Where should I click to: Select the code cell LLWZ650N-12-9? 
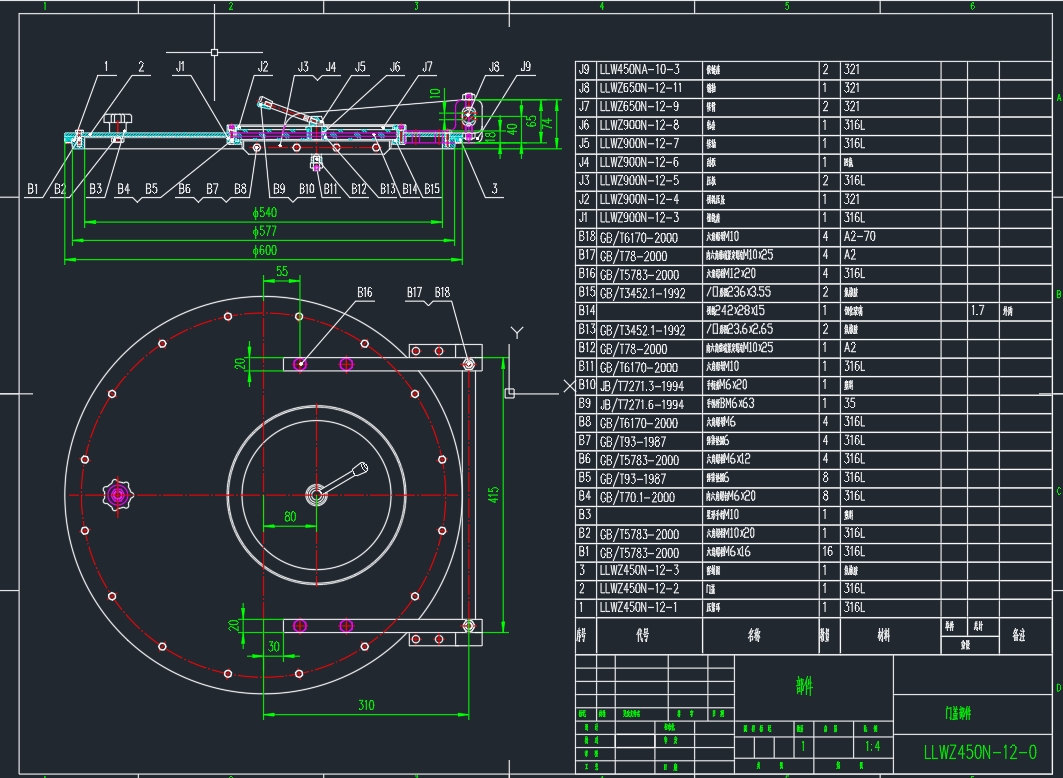(639, 106)
